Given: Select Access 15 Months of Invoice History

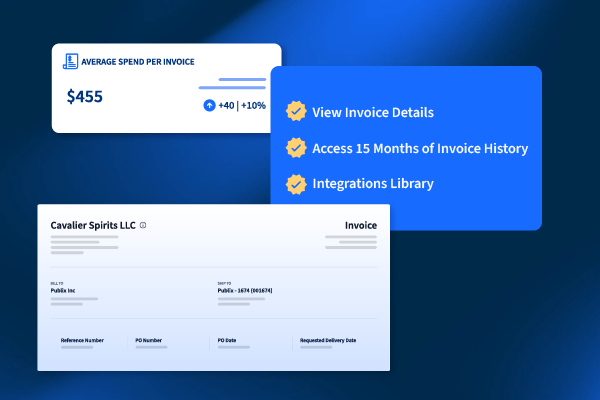Looking at the screenshot, I should point(420,148).
